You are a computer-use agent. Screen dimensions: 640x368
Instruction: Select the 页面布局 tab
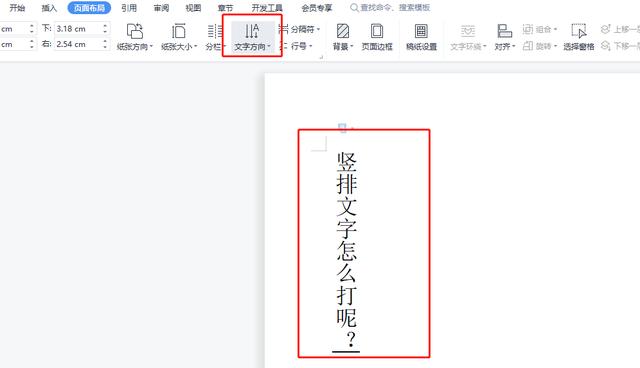89,8
